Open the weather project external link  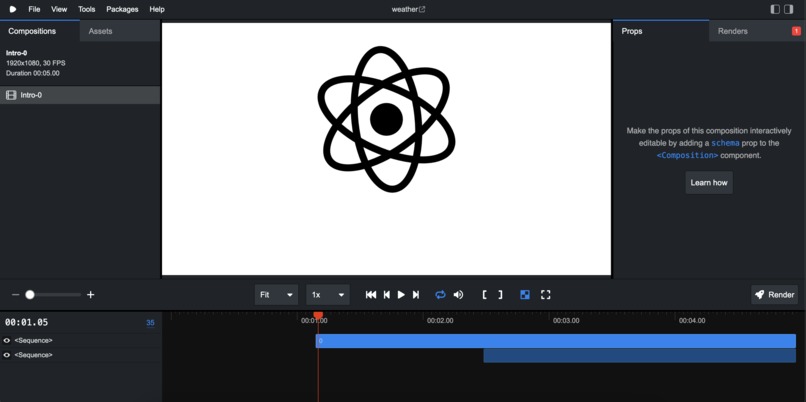pyautogui.click(x=408, y=9)
